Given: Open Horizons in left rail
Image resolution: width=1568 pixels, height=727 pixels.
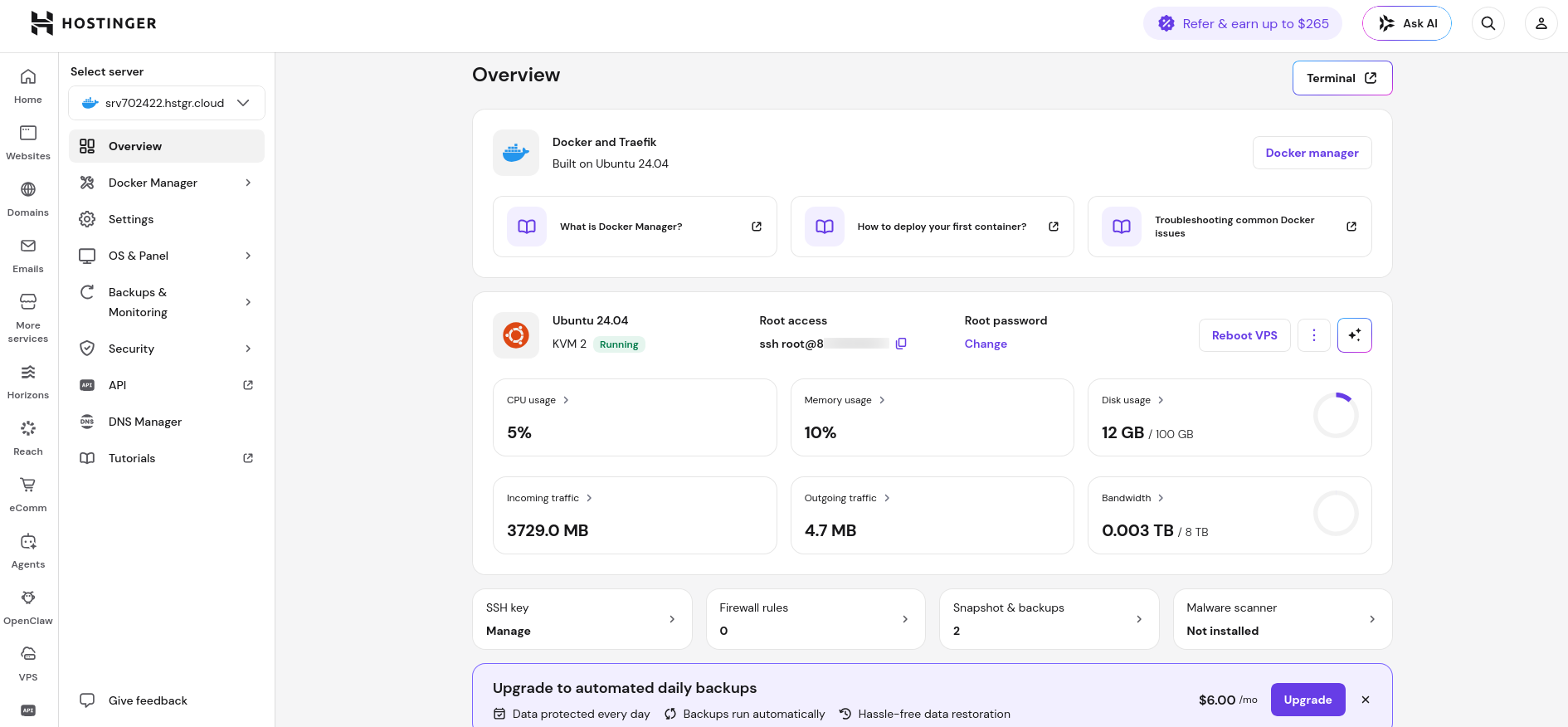Looking at the screenshot, I should click(28, 382).
